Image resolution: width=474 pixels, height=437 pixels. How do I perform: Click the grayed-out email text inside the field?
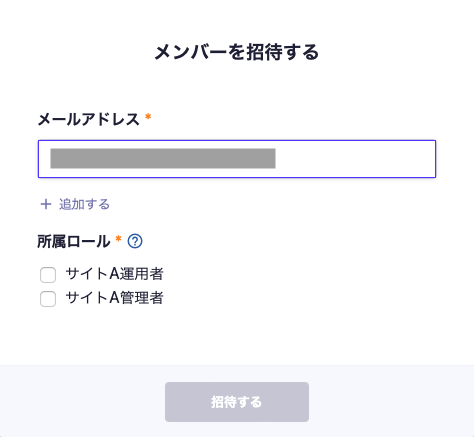[x=163, y=158]
